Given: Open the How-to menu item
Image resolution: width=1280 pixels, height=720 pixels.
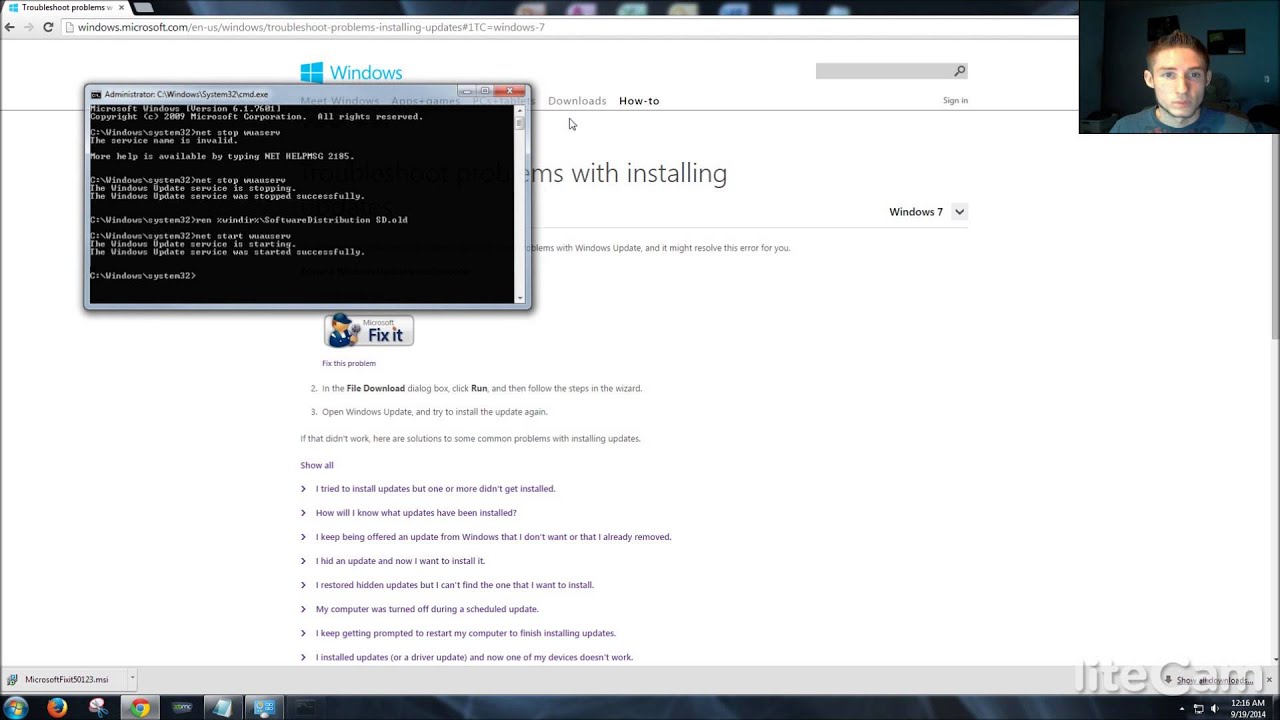Looking at the screenshot, I should click(x=639, y=101).
